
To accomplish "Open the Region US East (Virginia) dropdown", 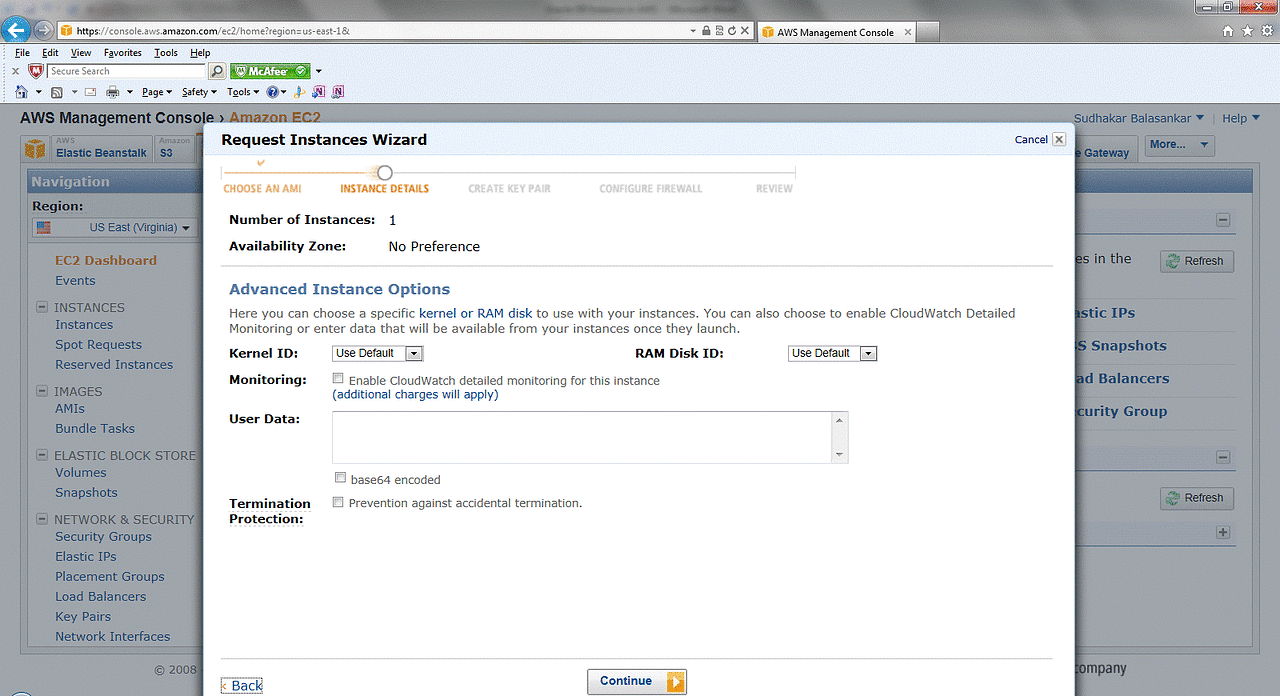I will (x=113, y=228).
